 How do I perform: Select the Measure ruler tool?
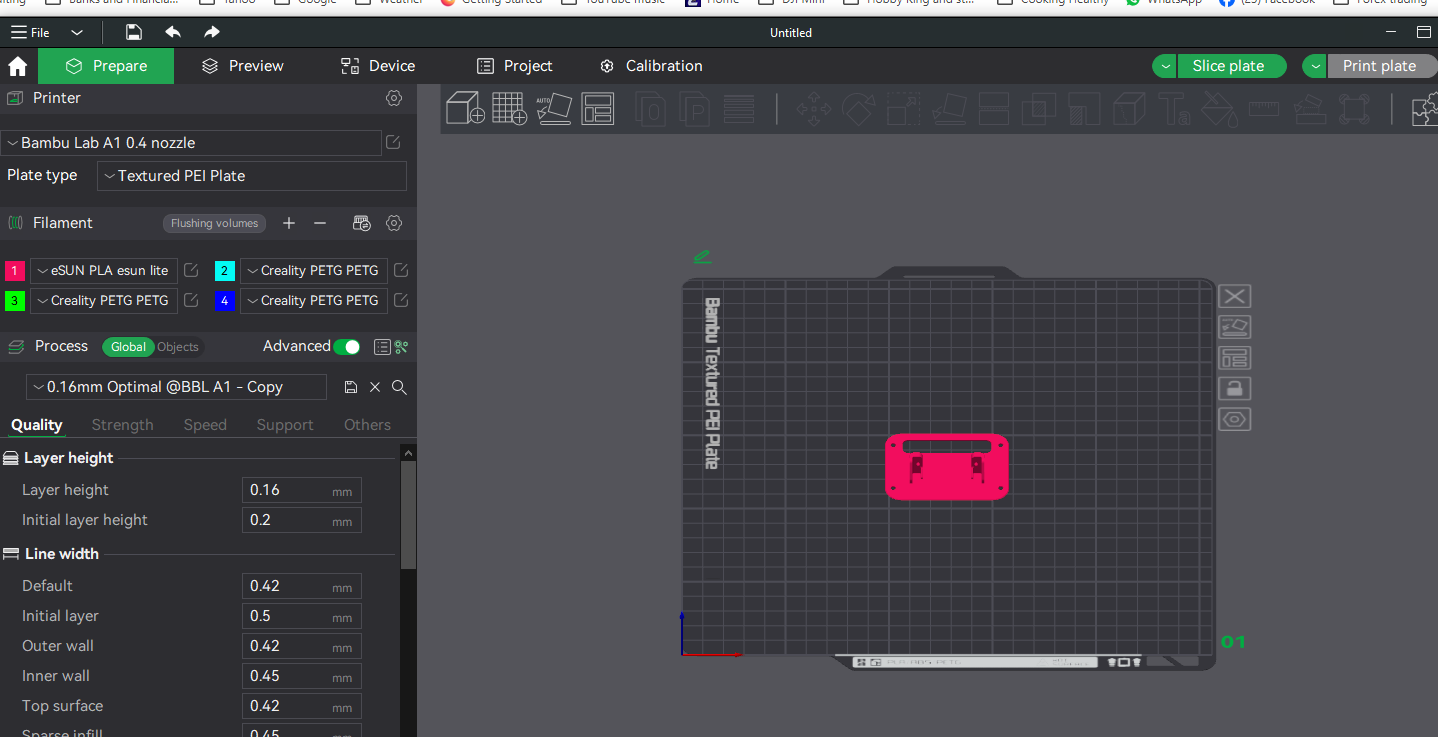point(1264,108)
